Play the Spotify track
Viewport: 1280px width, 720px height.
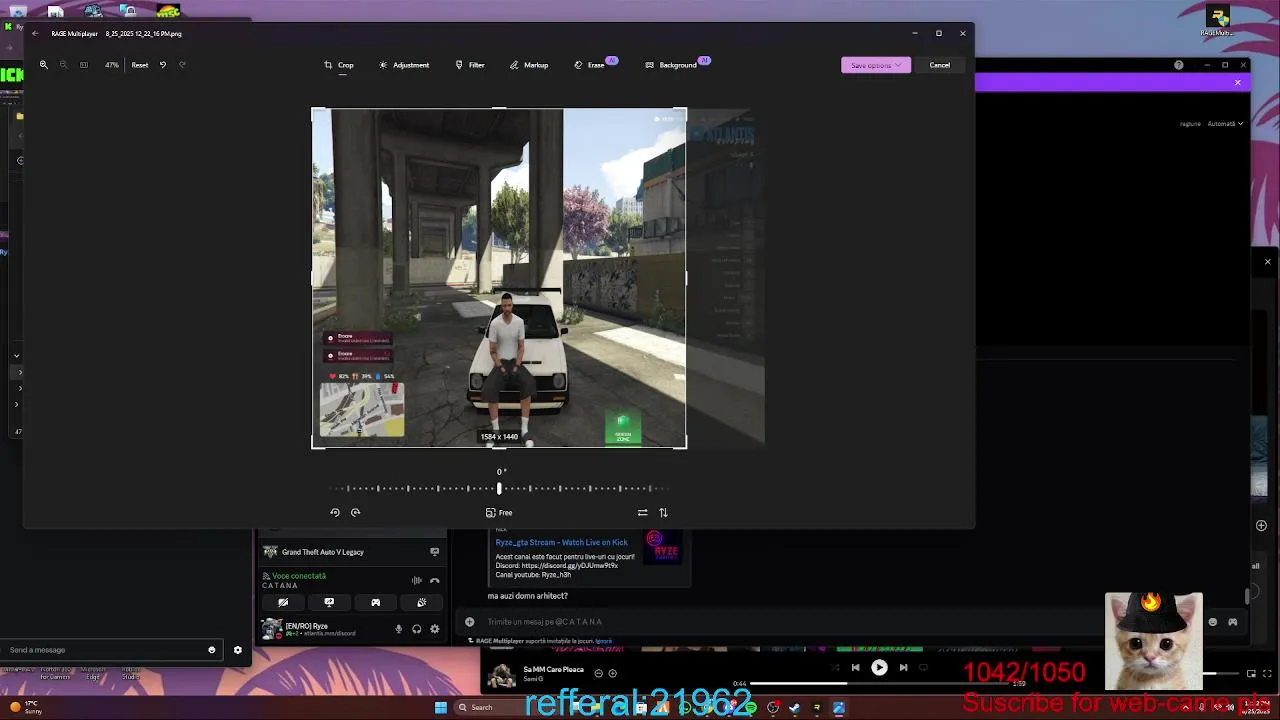click(x=879, y=668)
